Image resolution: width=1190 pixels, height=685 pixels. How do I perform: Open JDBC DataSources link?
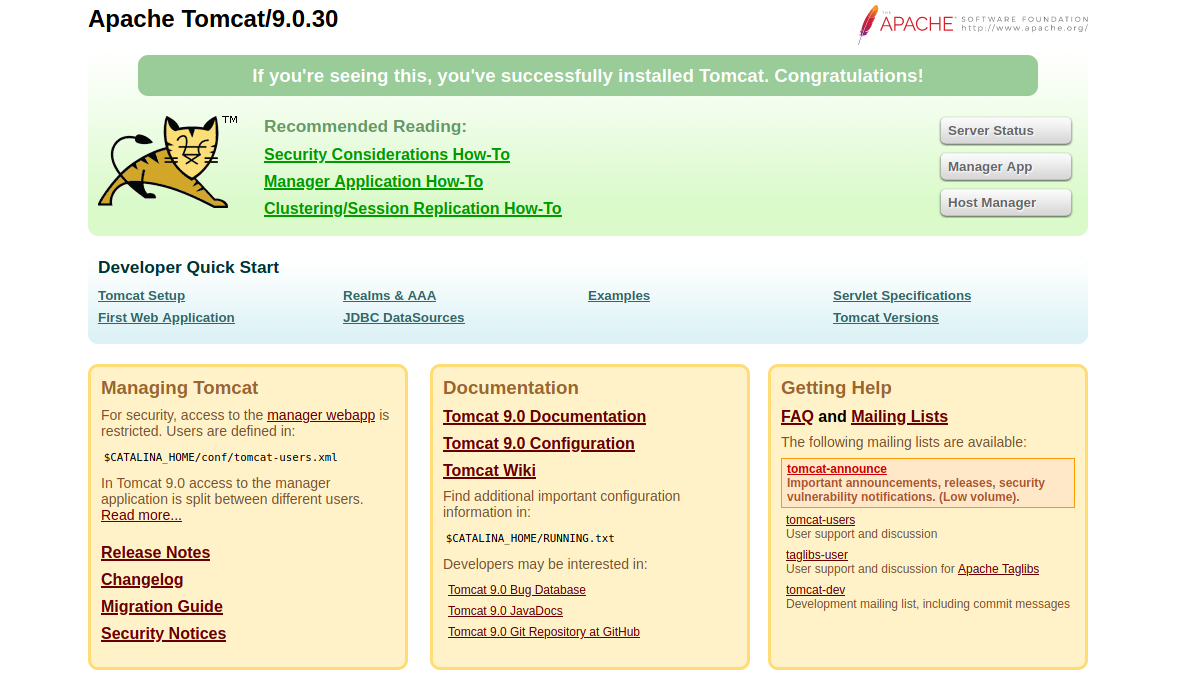pyautogui.click(x=404, y=318)
